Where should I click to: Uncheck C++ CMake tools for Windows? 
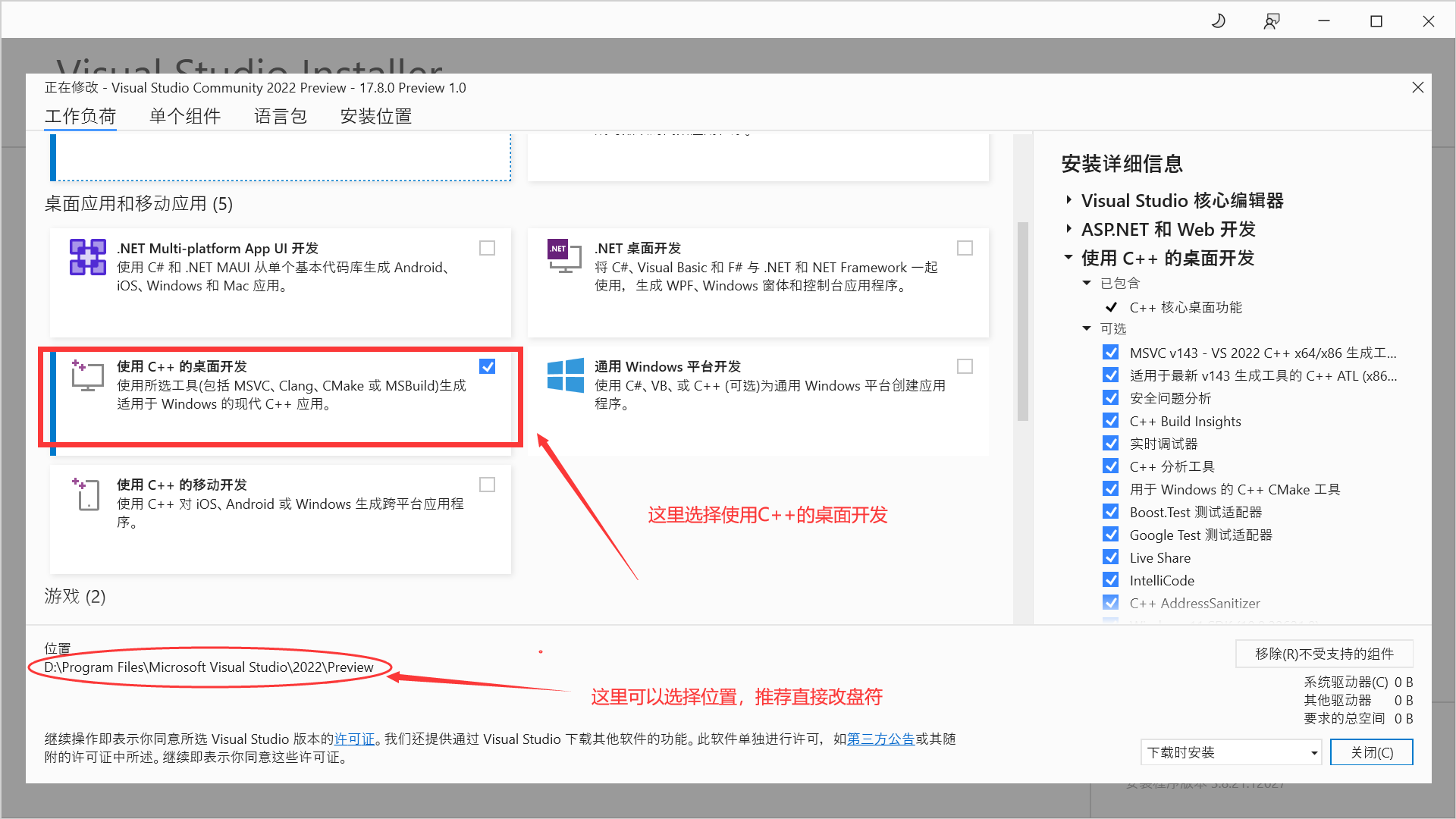[x=1111, y=489]
